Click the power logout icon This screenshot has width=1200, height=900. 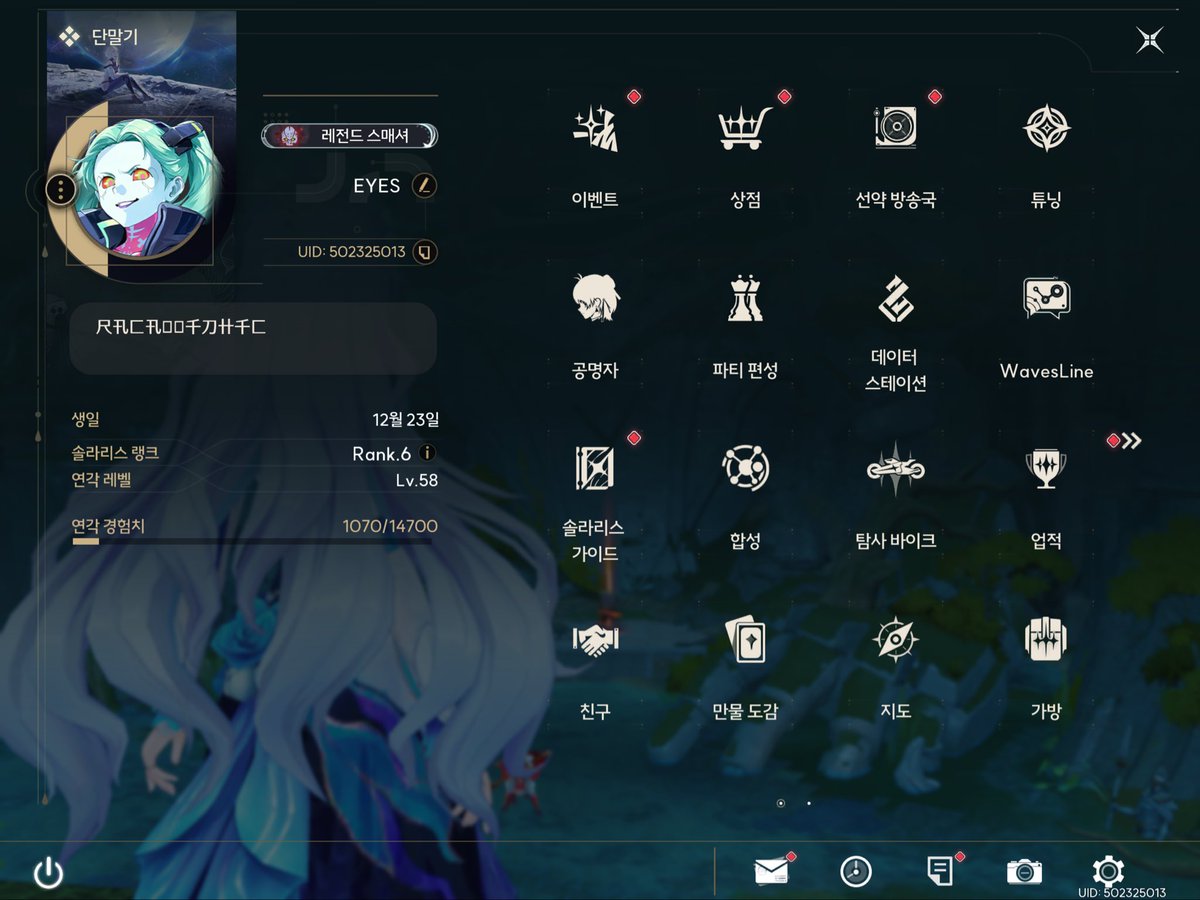(48, 874)
